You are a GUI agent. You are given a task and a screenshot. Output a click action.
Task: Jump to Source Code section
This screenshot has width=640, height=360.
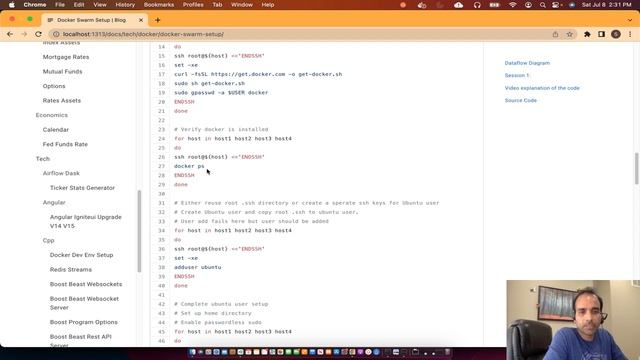(520, 100)
